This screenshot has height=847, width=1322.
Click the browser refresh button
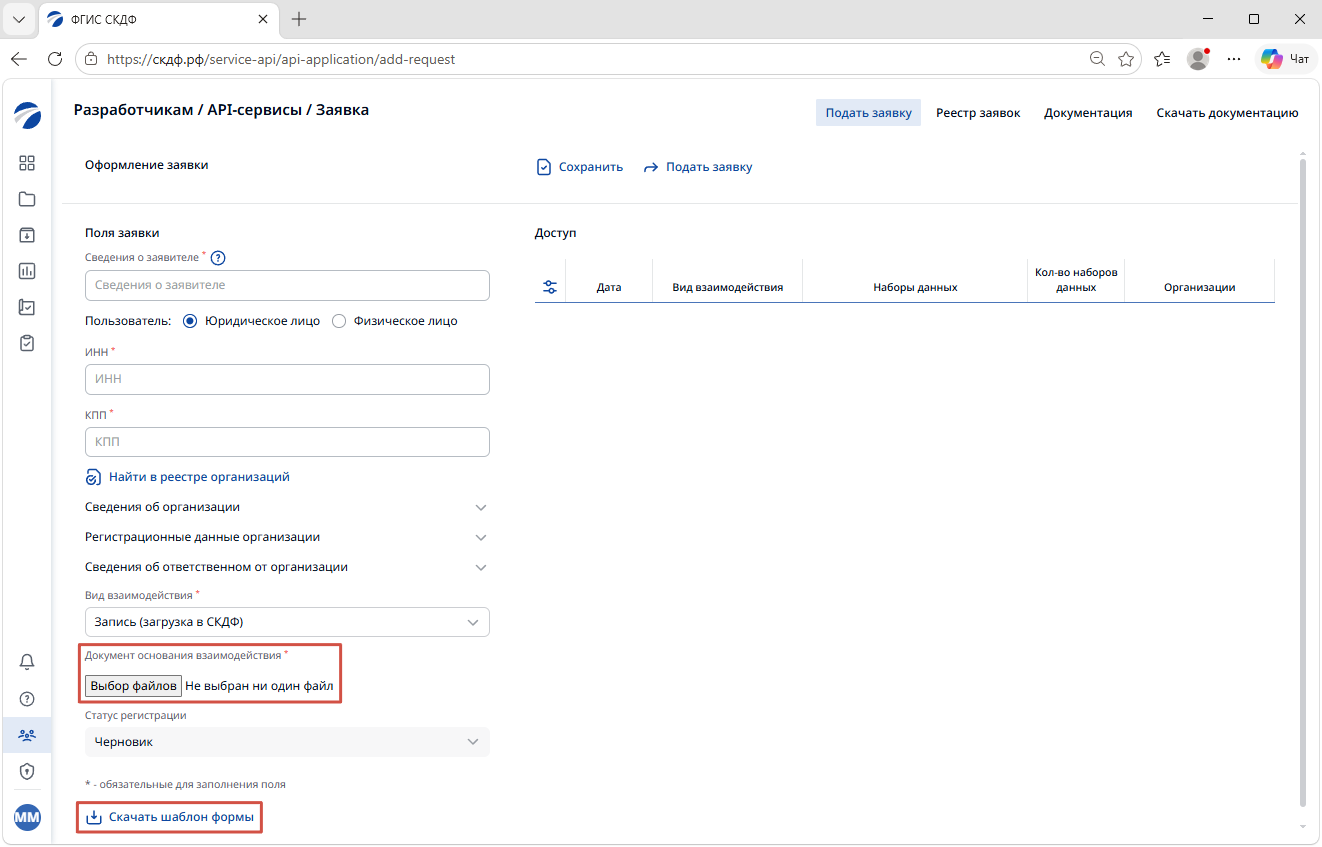pos(55,59)
